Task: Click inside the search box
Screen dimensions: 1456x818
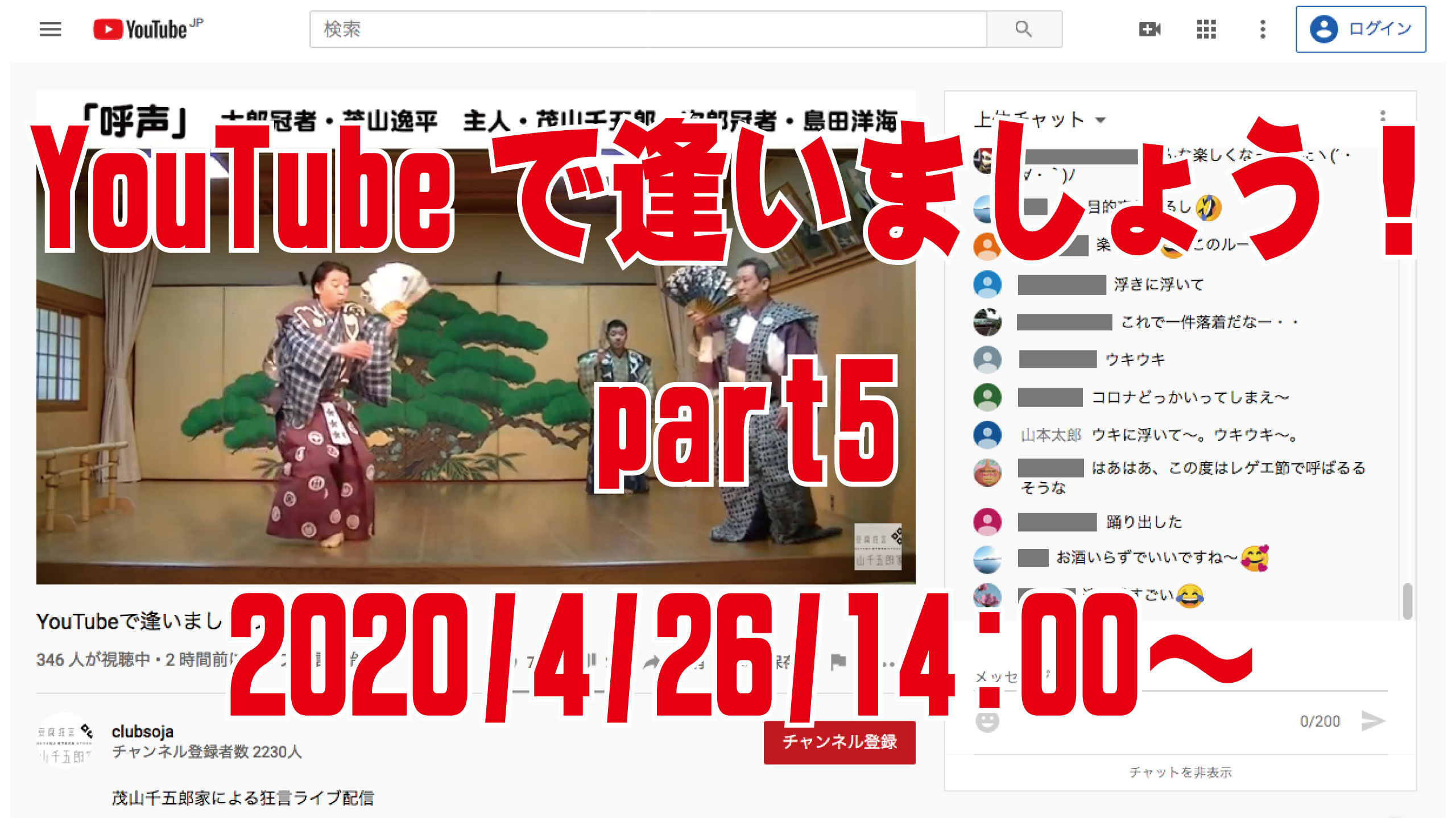Action: click(626, 28)
